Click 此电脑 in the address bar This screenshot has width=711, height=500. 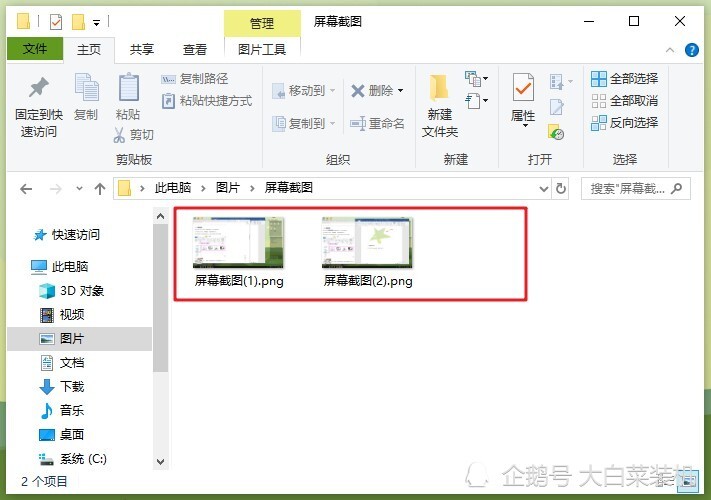click(173, 188)
